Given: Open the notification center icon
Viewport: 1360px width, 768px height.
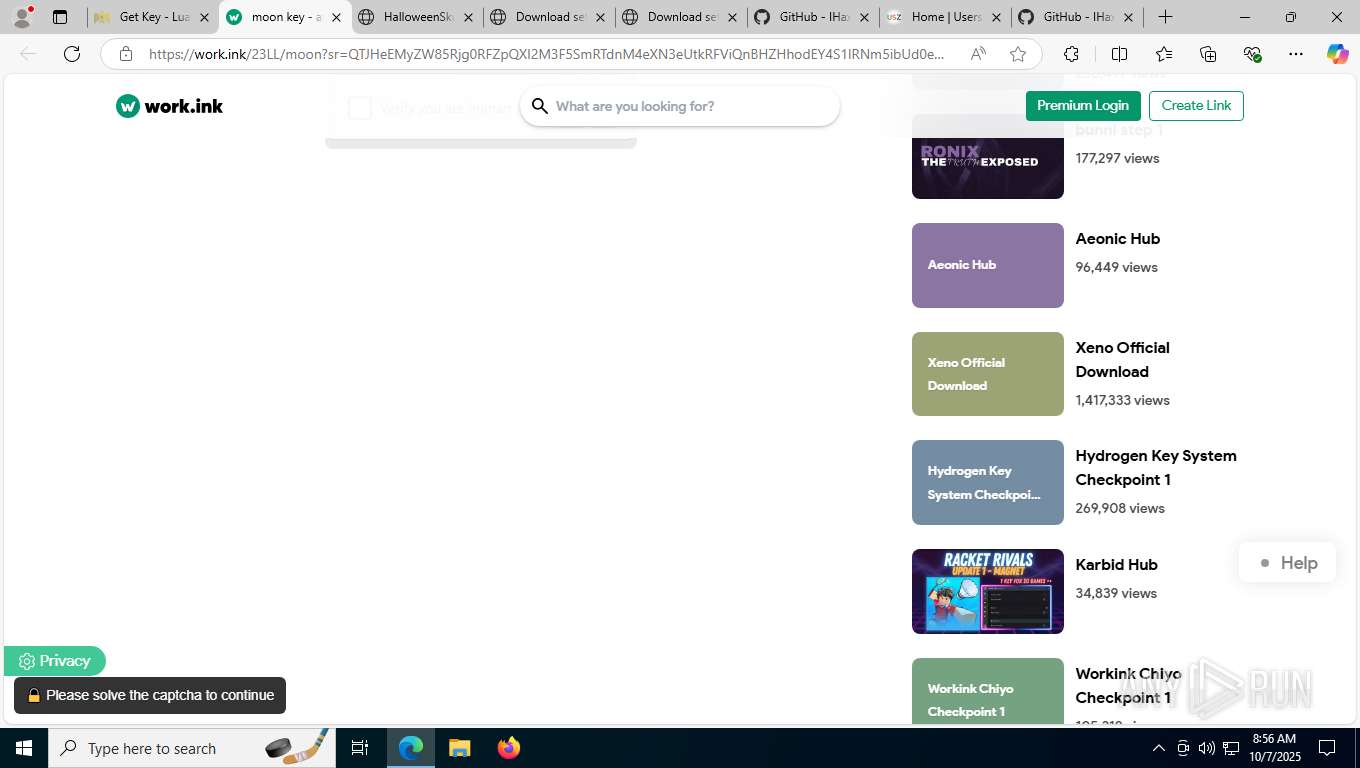Looking at the screenshot, I should (1327, 748).
